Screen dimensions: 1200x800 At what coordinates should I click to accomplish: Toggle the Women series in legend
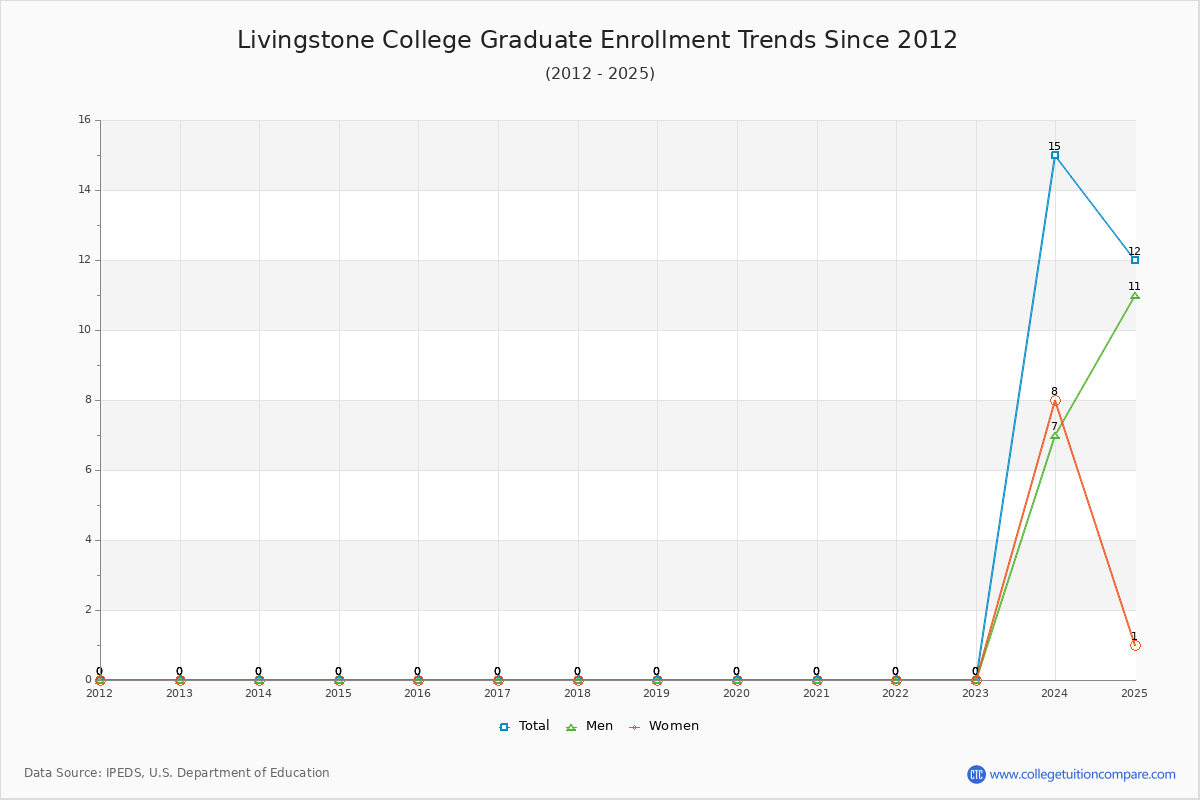tap(663, 726)
